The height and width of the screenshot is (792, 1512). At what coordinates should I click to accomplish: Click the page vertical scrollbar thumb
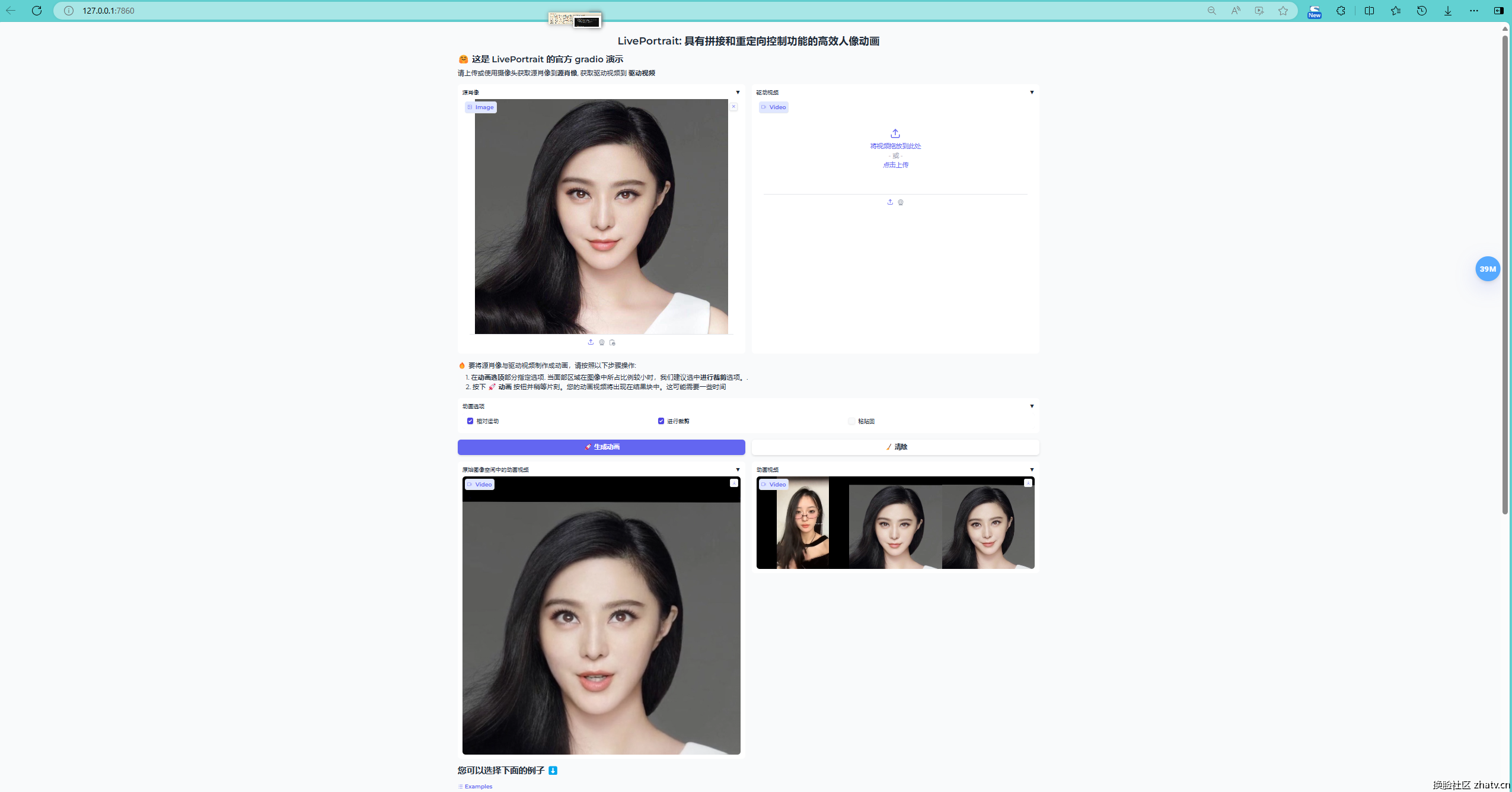click(1505, 275)
